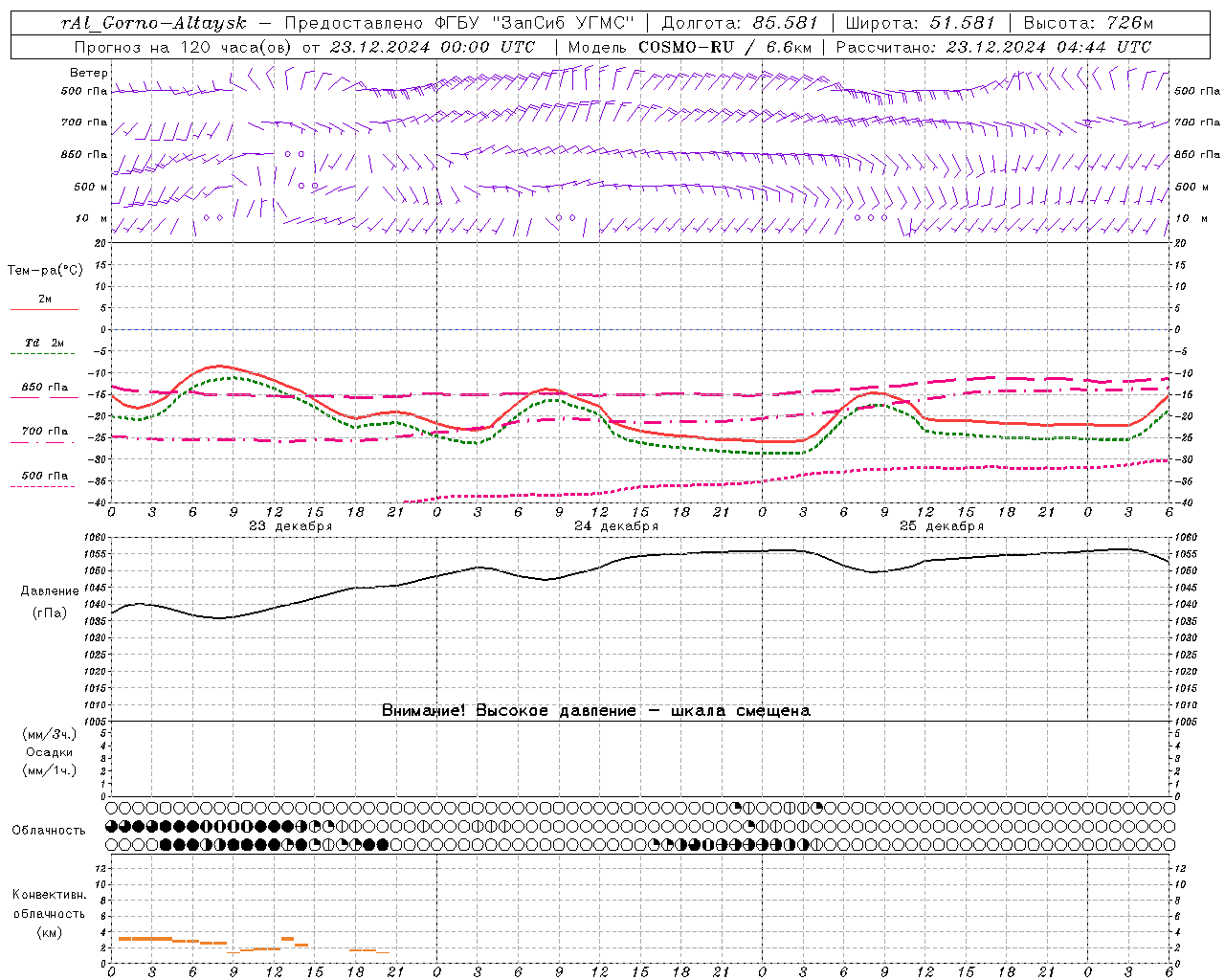This screenshot has width=1225, height=980.
Task: Click the 25 декабря date label
Action: (x=942, y=526)
